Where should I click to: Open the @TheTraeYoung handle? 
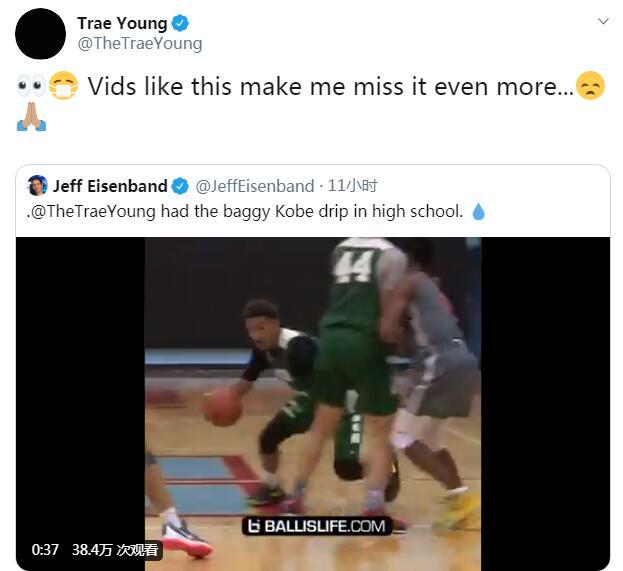coord(140,43)
